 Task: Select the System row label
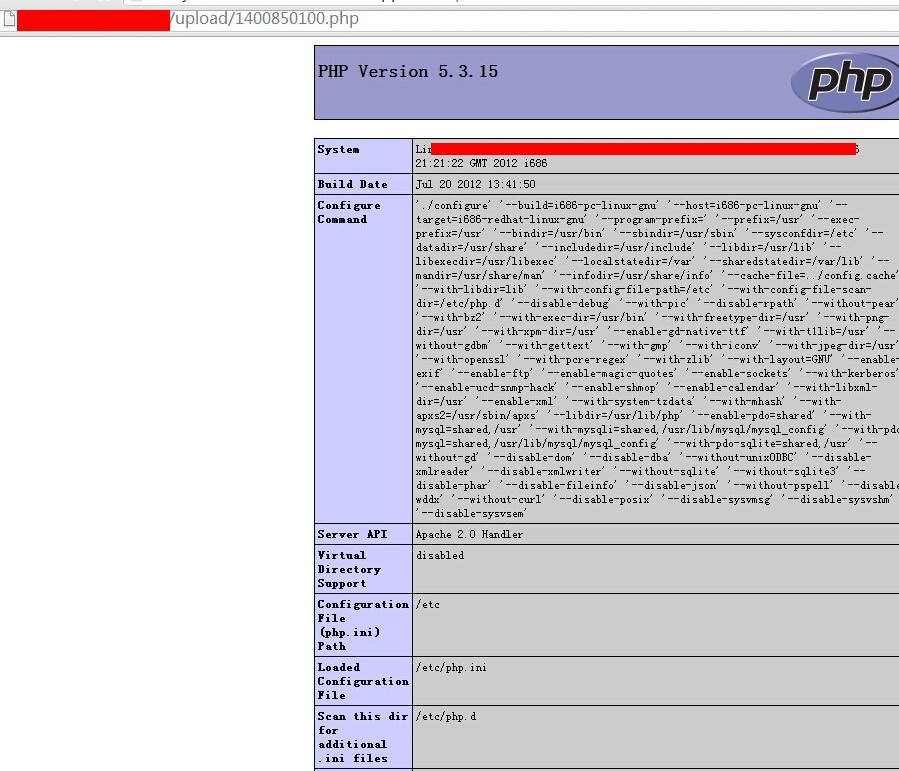coord(338,150)
